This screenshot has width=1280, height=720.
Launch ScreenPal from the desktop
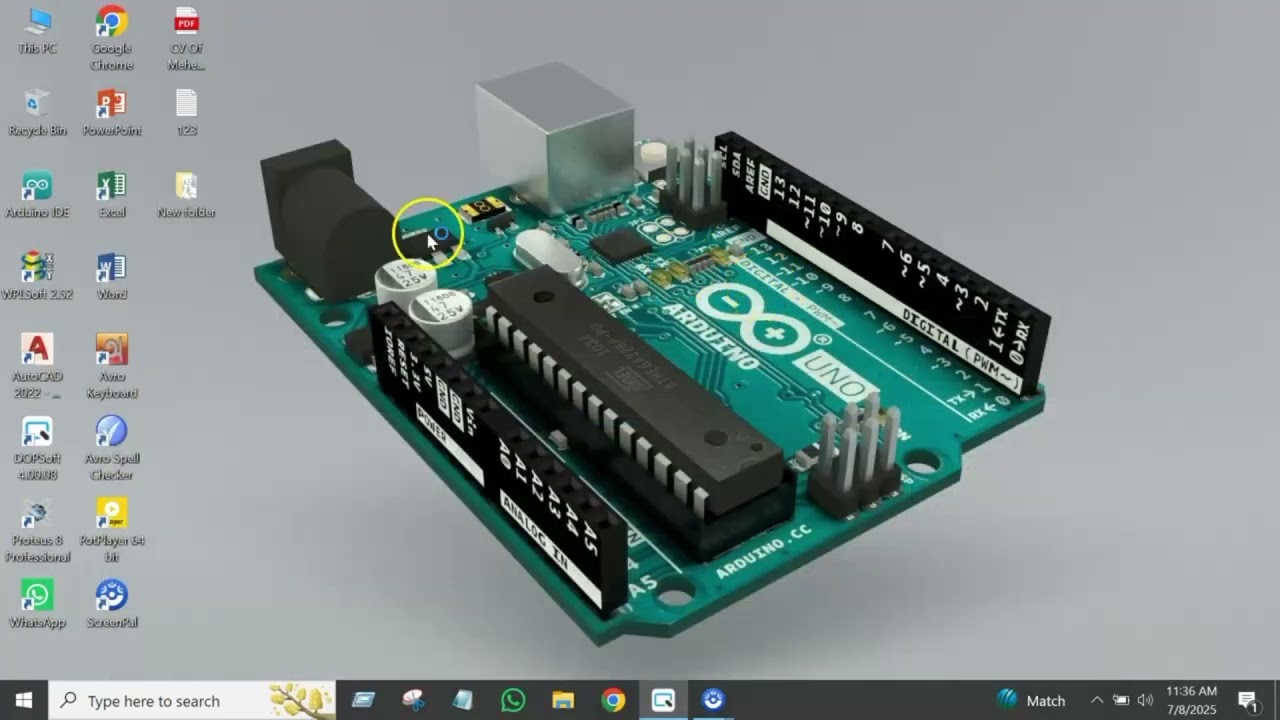tap(111, 604)
